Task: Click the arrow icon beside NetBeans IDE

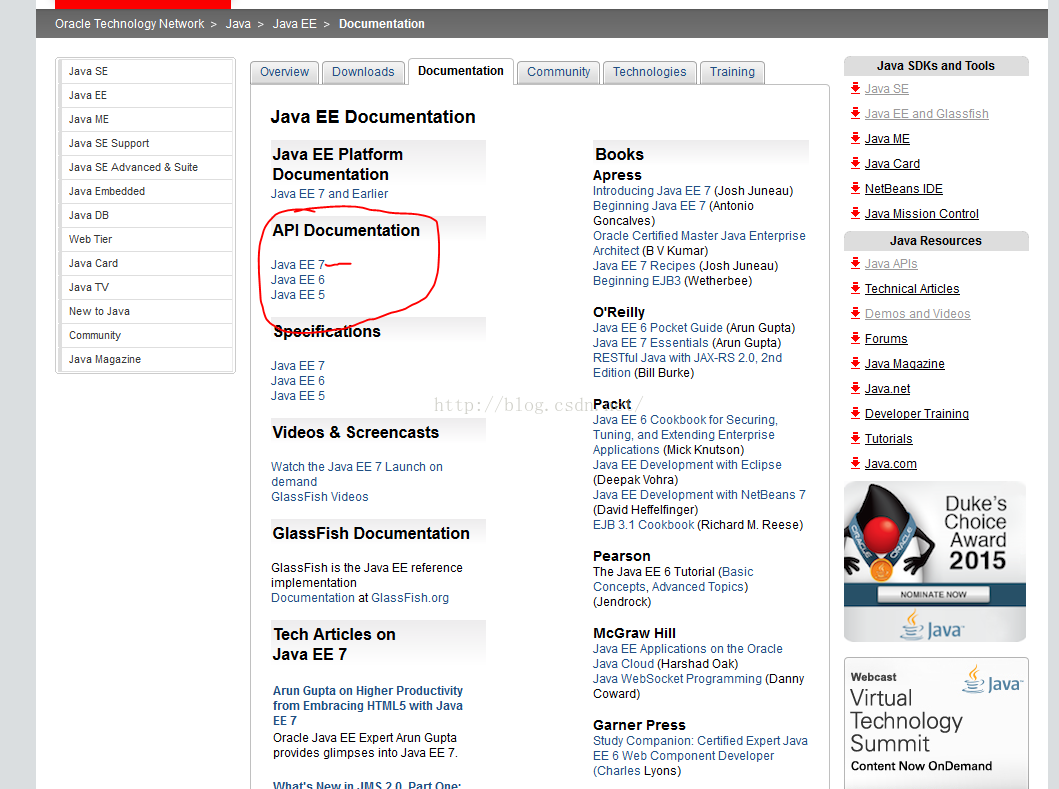Action: pyautogui.click(x=855, y=188)
